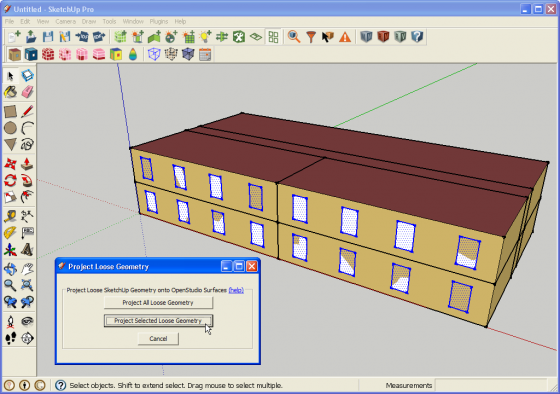The width and height of the screenshot is (560, 394).
Task: Toggle X-ray blue wireframe cube view
Action: pyautogui.click(x=154, y=55)
